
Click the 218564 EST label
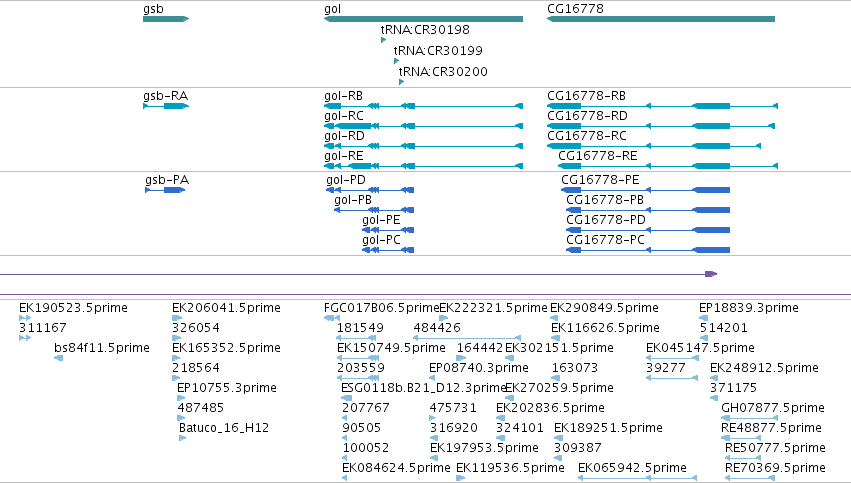tap(196, 368)
